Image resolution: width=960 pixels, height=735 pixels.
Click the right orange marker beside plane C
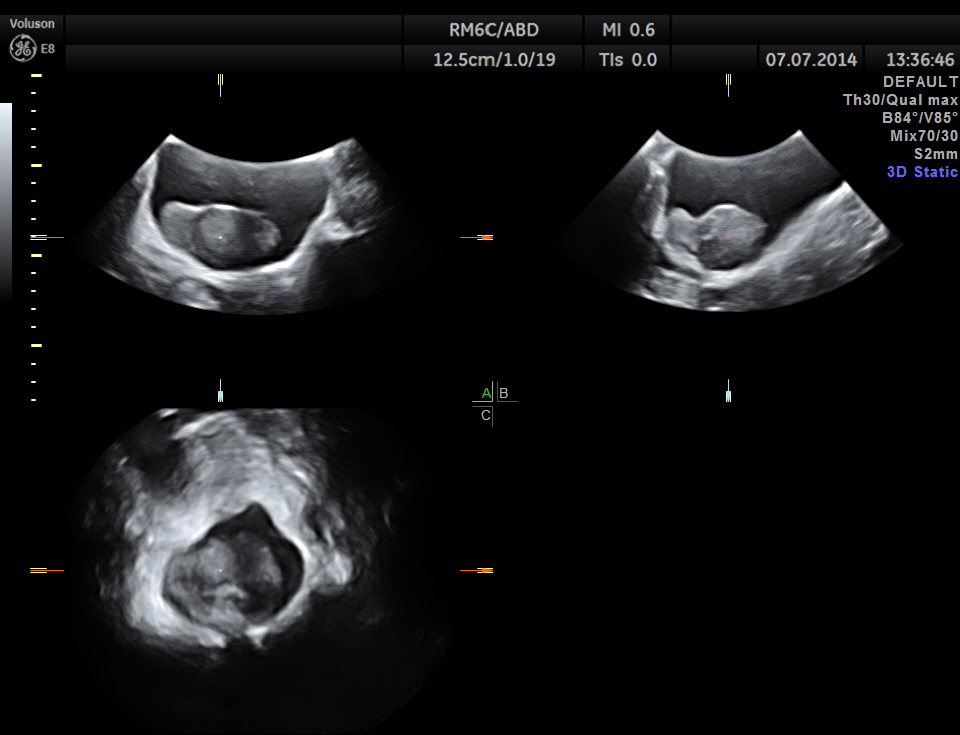[x=477, y=570]
